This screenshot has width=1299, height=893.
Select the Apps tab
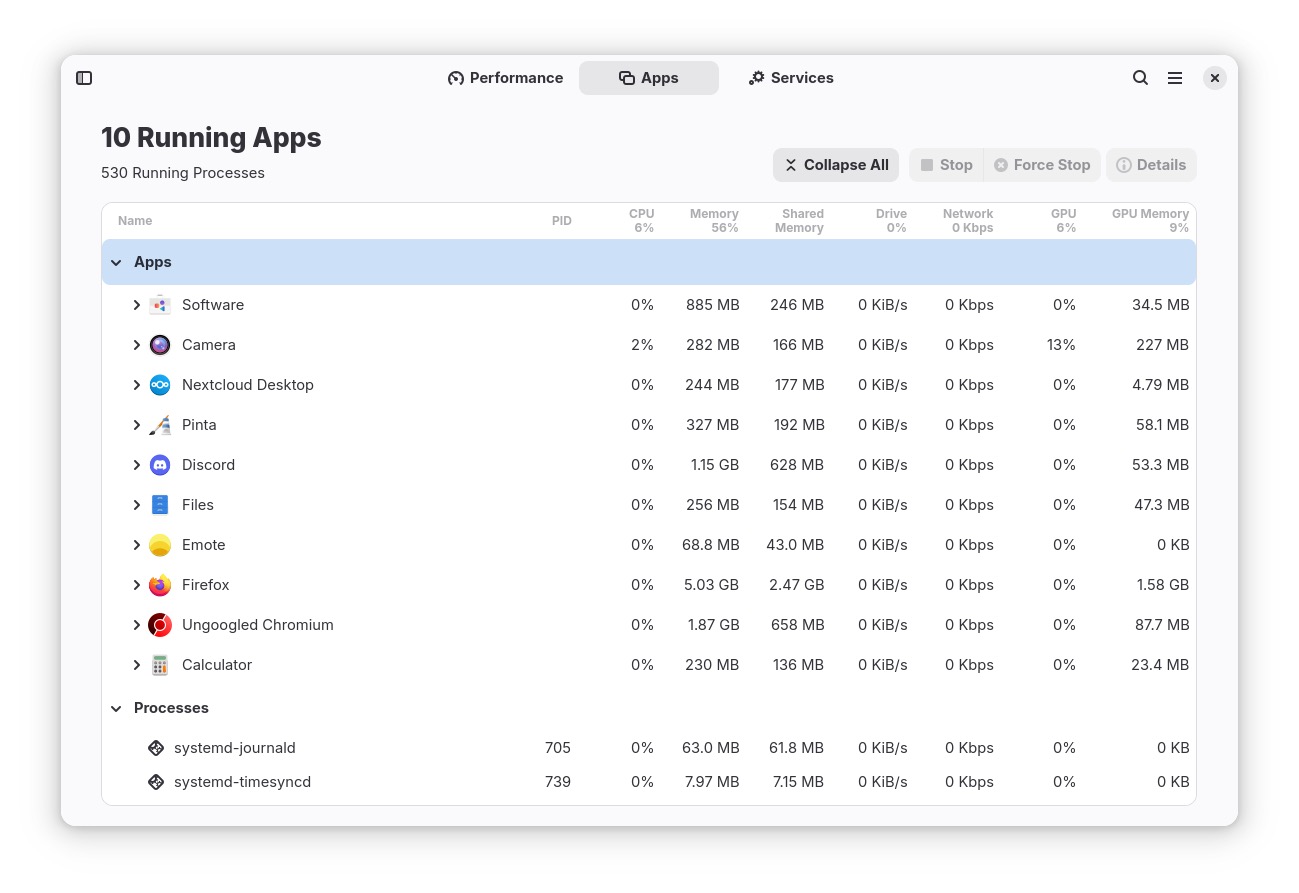(649, 78)
